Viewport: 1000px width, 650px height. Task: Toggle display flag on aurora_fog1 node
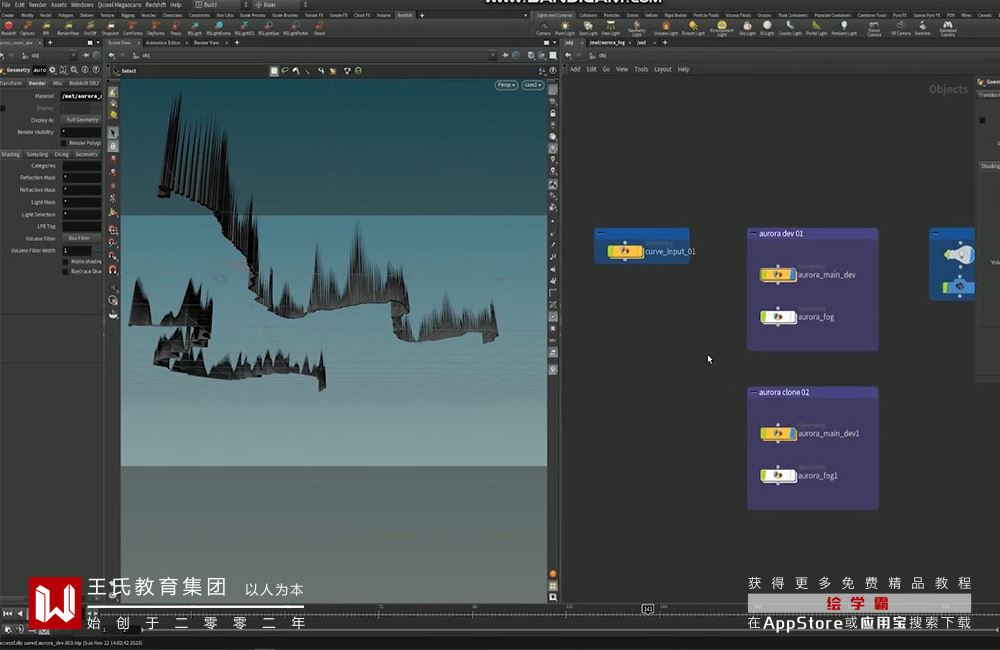click(x=793, y=476)
